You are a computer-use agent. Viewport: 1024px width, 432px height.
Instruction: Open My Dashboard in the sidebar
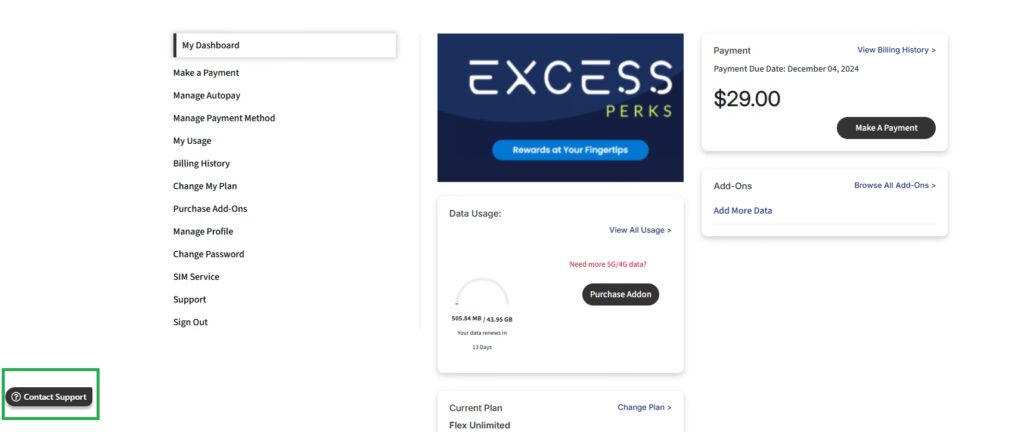point(211,45)
